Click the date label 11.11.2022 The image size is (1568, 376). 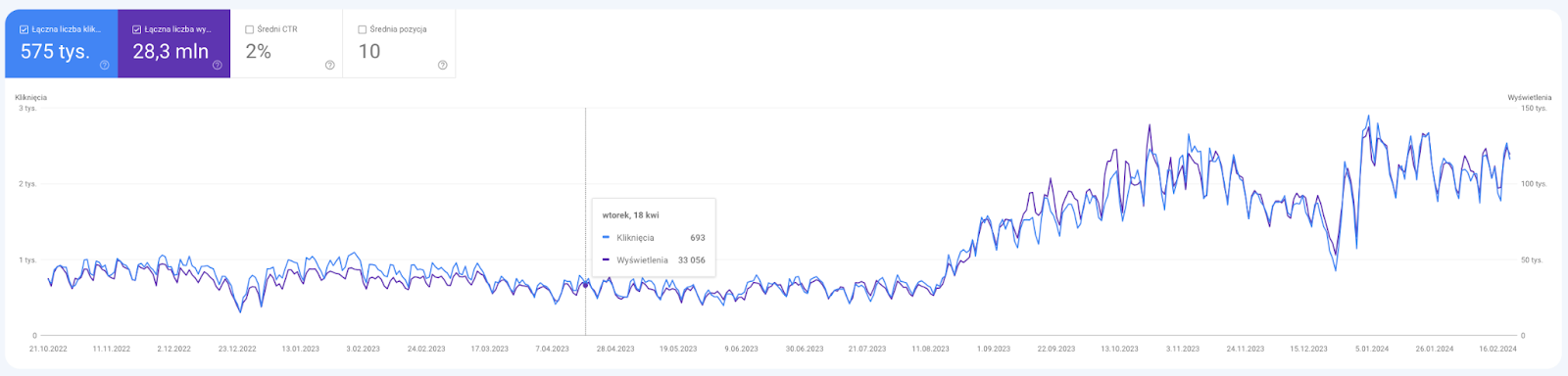(x=112, y=349)
